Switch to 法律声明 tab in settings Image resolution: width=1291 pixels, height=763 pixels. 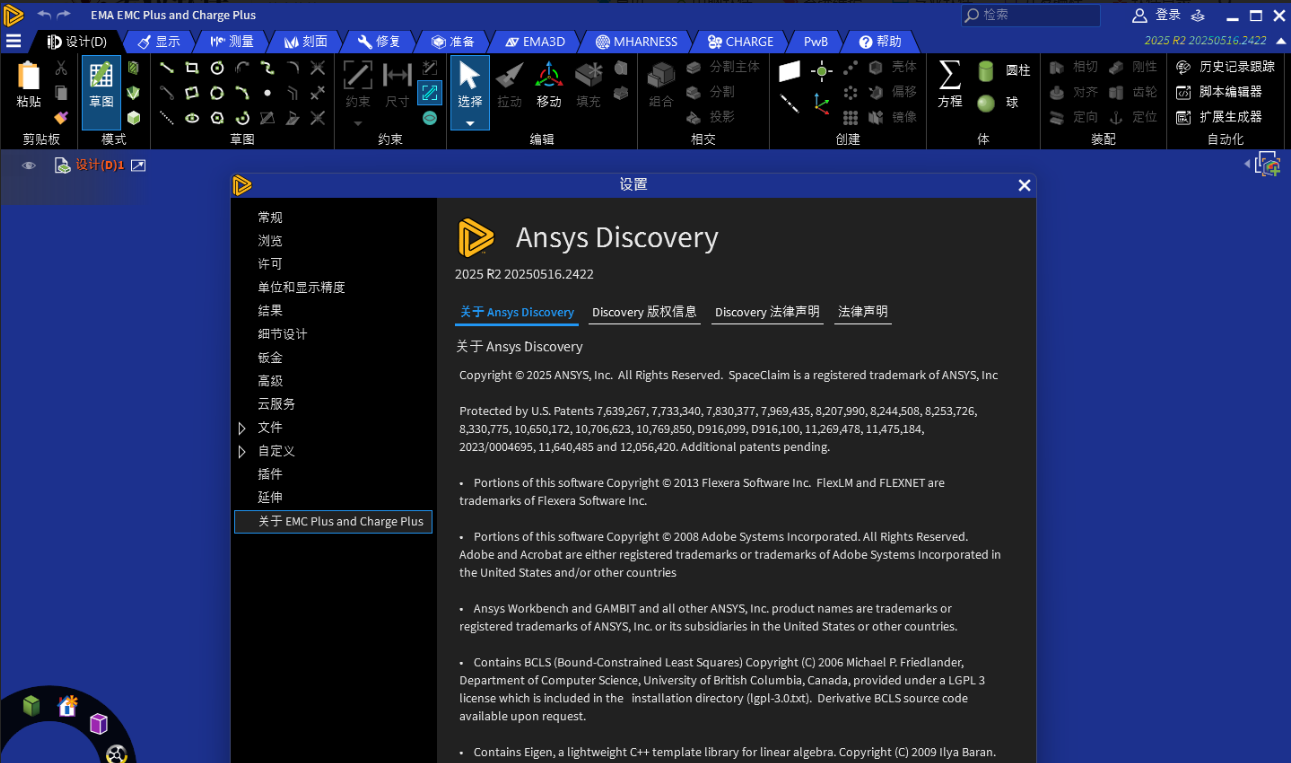(x=863, y=312)
